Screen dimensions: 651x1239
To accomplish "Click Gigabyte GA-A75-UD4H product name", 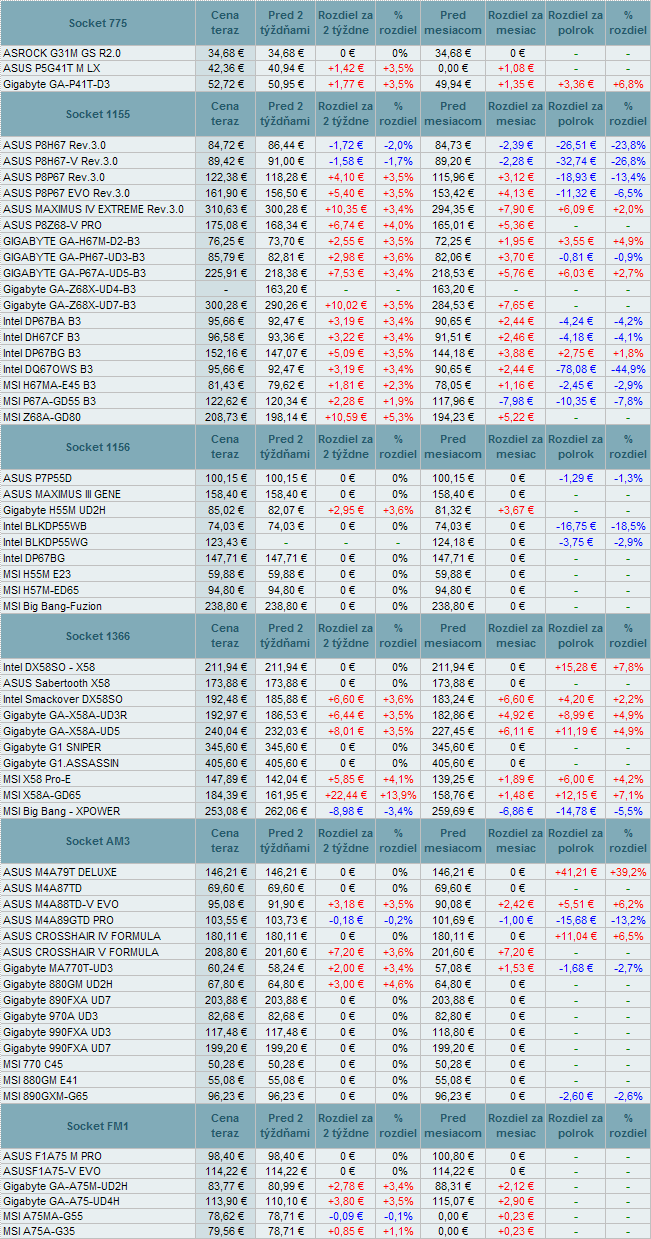I will tap(63, 1202).
